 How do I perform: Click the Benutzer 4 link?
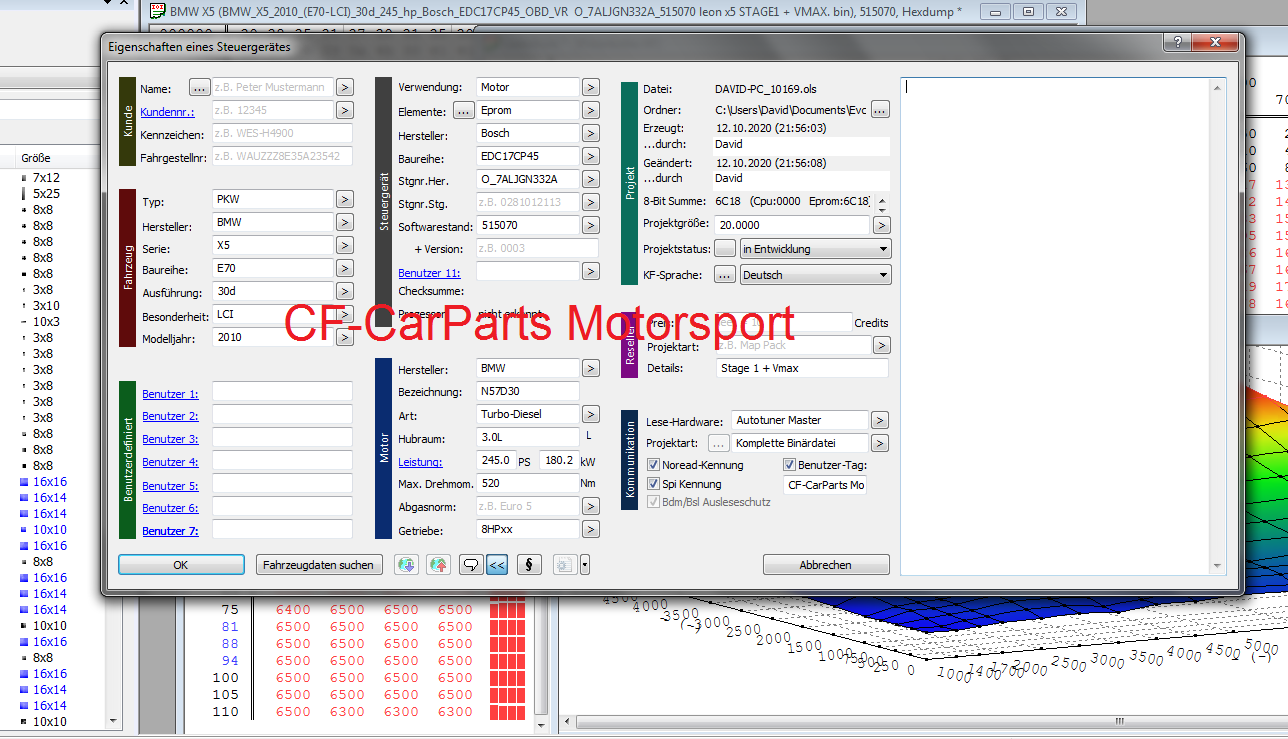tap(170, 462)
